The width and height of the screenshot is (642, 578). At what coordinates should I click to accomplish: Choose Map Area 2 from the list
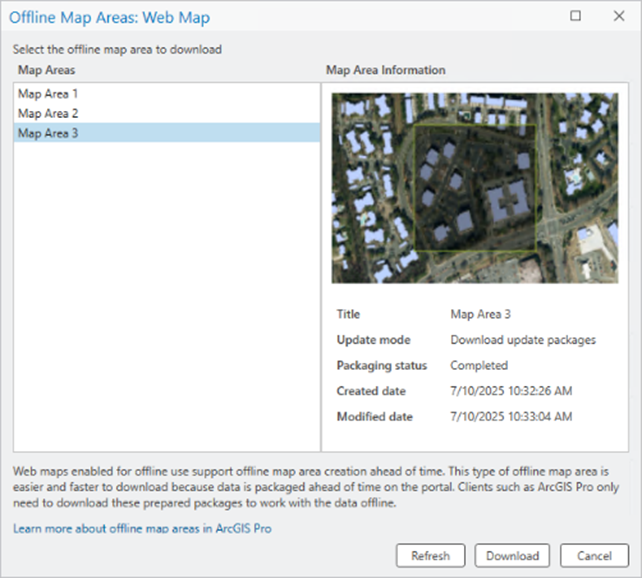(x=48, y=113)
